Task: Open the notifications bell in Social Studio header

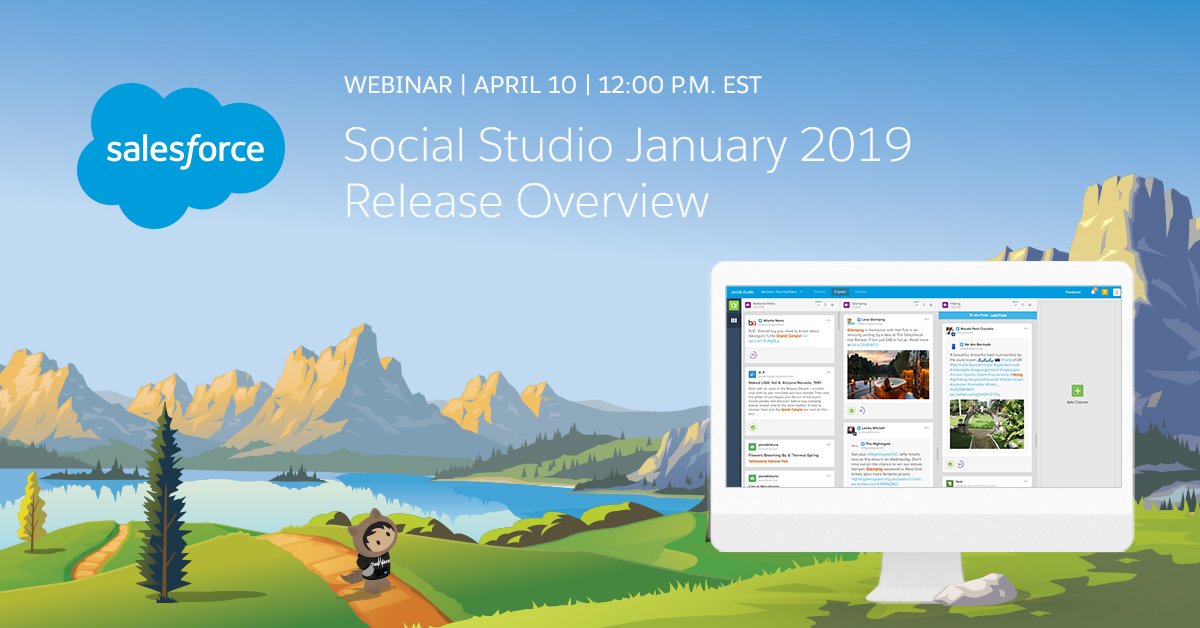Action: (x=1093, y=292)
